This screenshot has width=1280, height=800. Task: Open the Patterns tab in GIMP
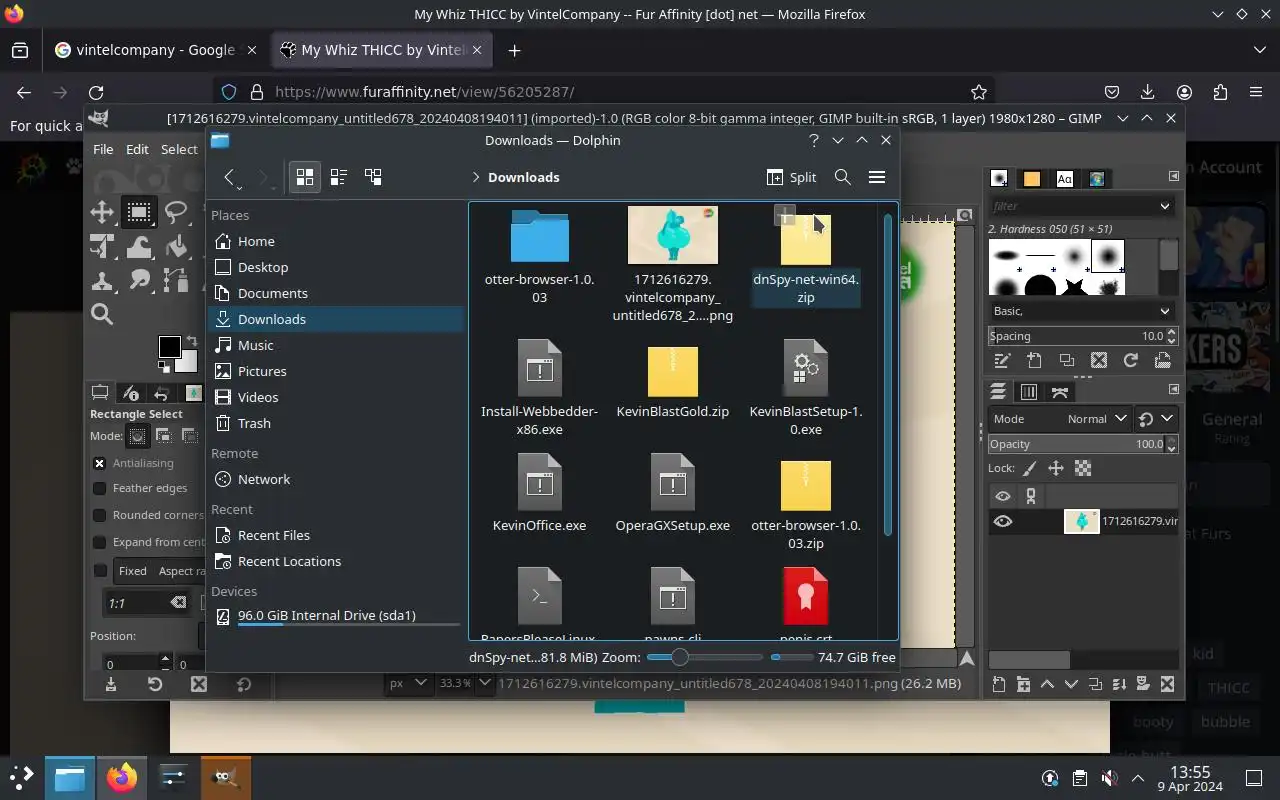coord(1032,178)
